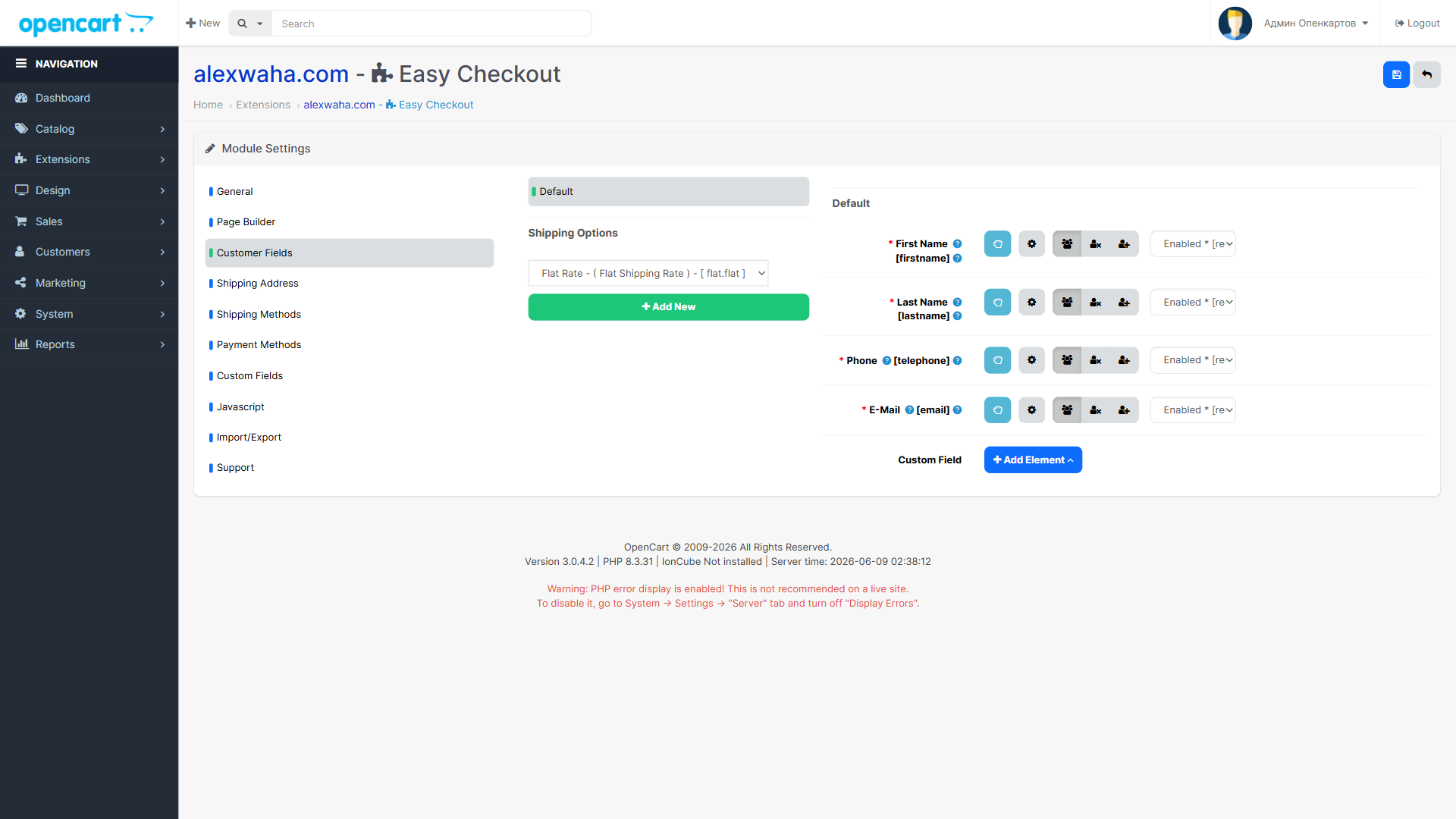
Task: Click help icon right of E-Mail label
Action: pos(909,410)
